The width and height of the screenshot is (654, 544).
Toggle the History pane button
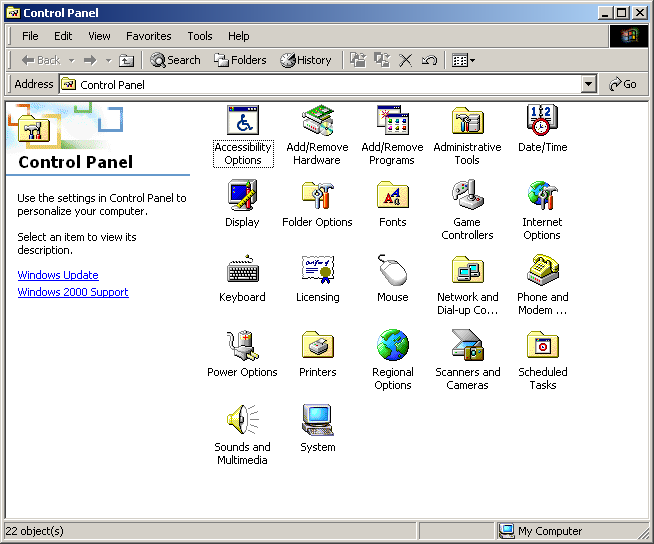tap(306, 60)
